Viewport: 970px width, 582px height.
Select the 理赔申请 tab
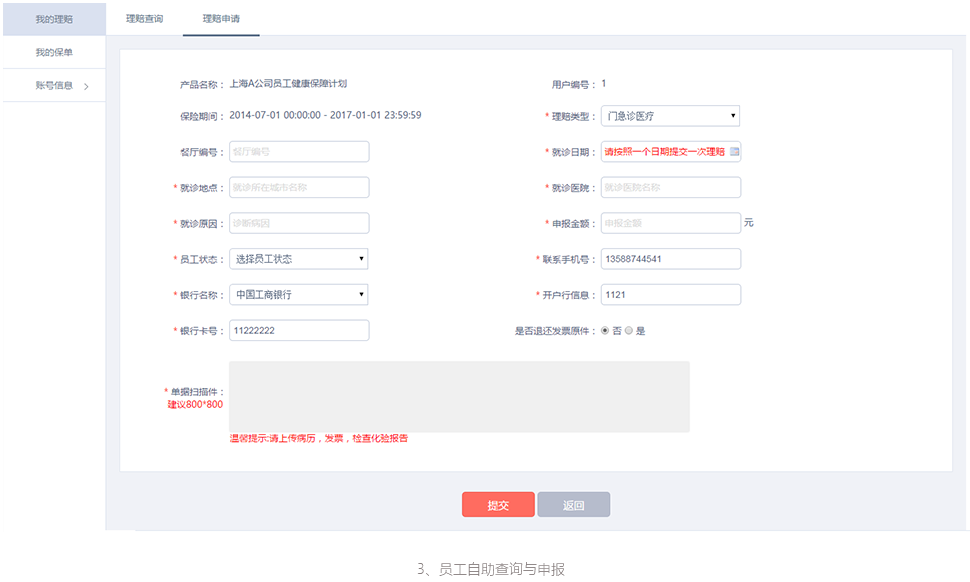(x=221, y=19)
